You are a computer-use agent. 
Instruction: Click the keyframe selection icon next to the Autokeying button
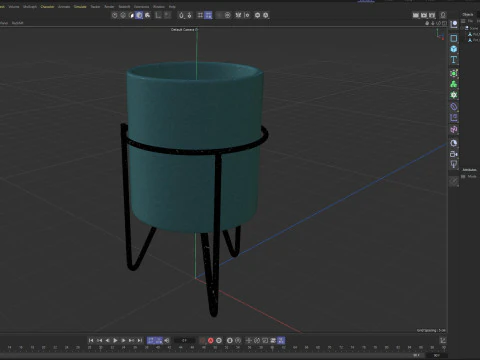[219, 340]
